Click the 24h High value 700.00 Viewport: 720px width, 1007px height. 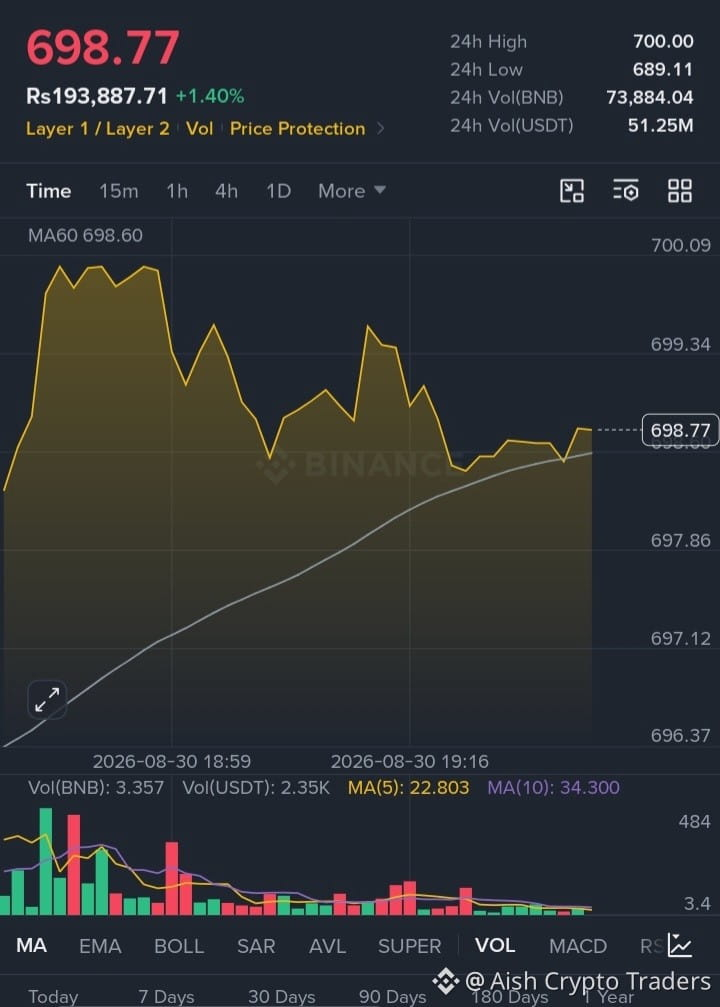coord(663,41)
